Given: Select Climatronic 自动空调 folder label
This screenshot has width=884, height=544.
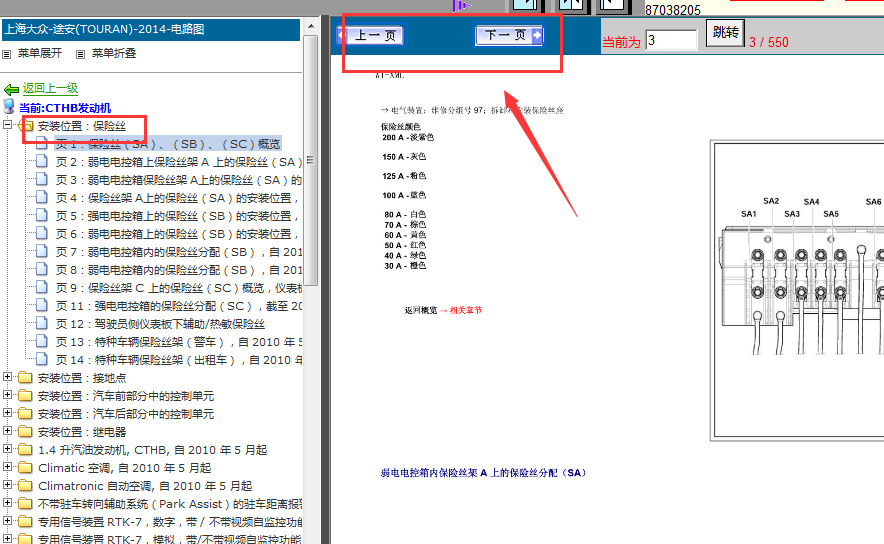Looking at the screenshot, I should click(x=145, y=486).
